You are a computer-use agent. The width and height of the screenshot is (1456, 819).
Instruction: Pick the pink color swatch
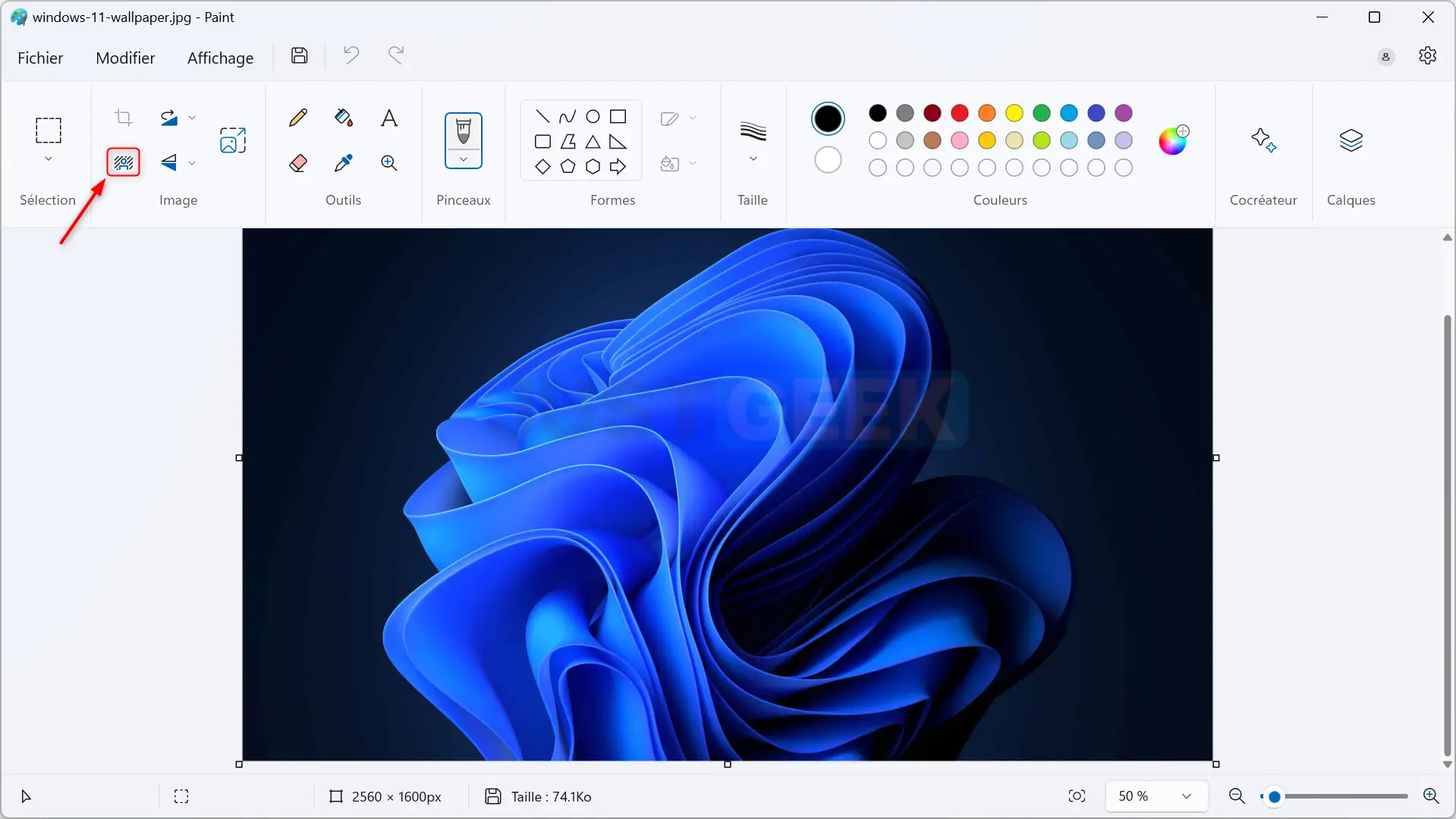[x=960, y=140]
